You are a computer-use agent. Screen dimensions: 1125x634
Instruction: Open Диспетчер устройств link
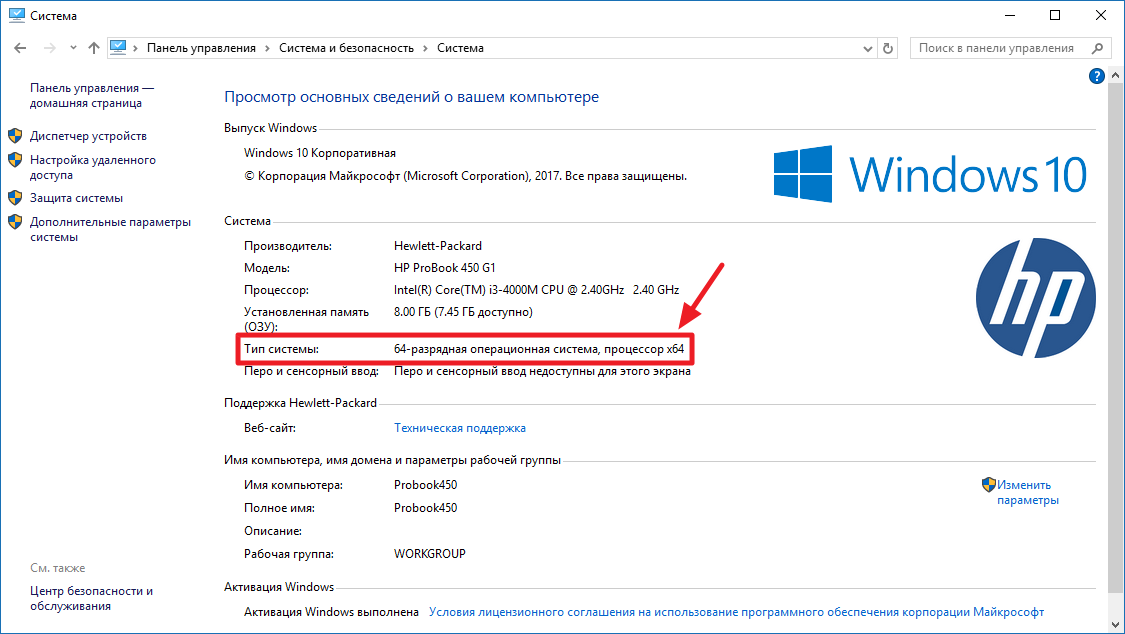88,136
